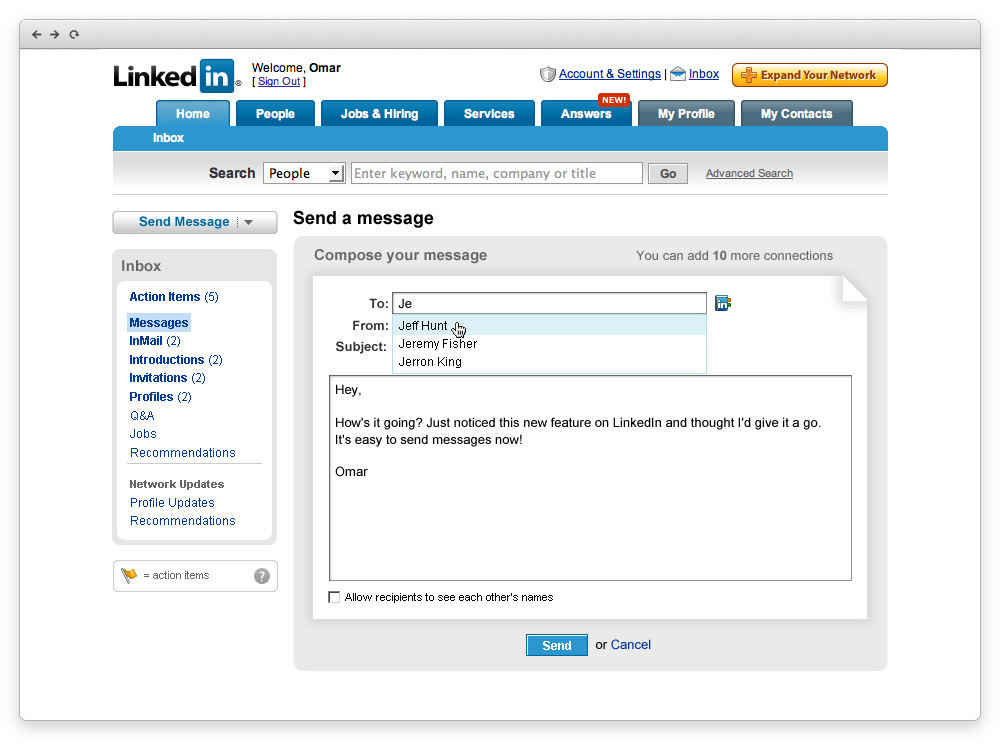Switch to the Home tab
Image resolution: width=1000 pixels, height=747 pixels.
[193, 114]
